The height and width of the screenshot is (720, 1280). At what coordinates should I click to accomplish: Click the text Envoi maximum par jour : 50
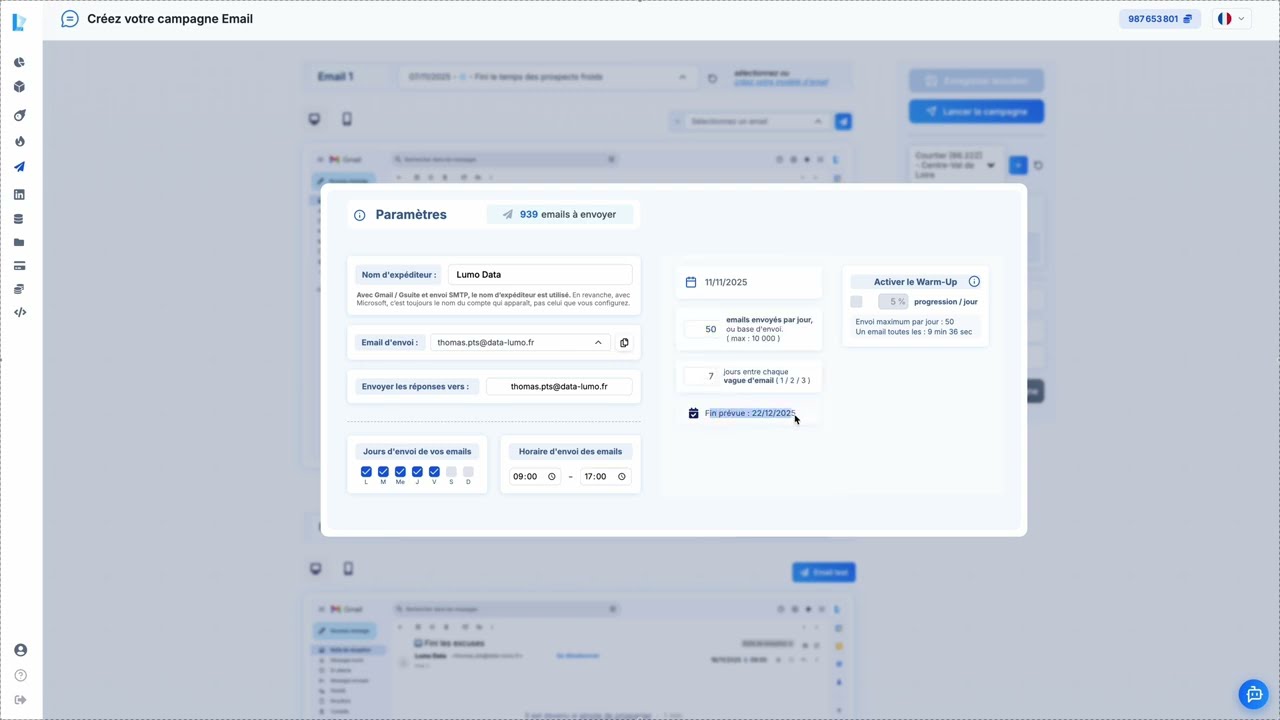[x=904, y=322]
